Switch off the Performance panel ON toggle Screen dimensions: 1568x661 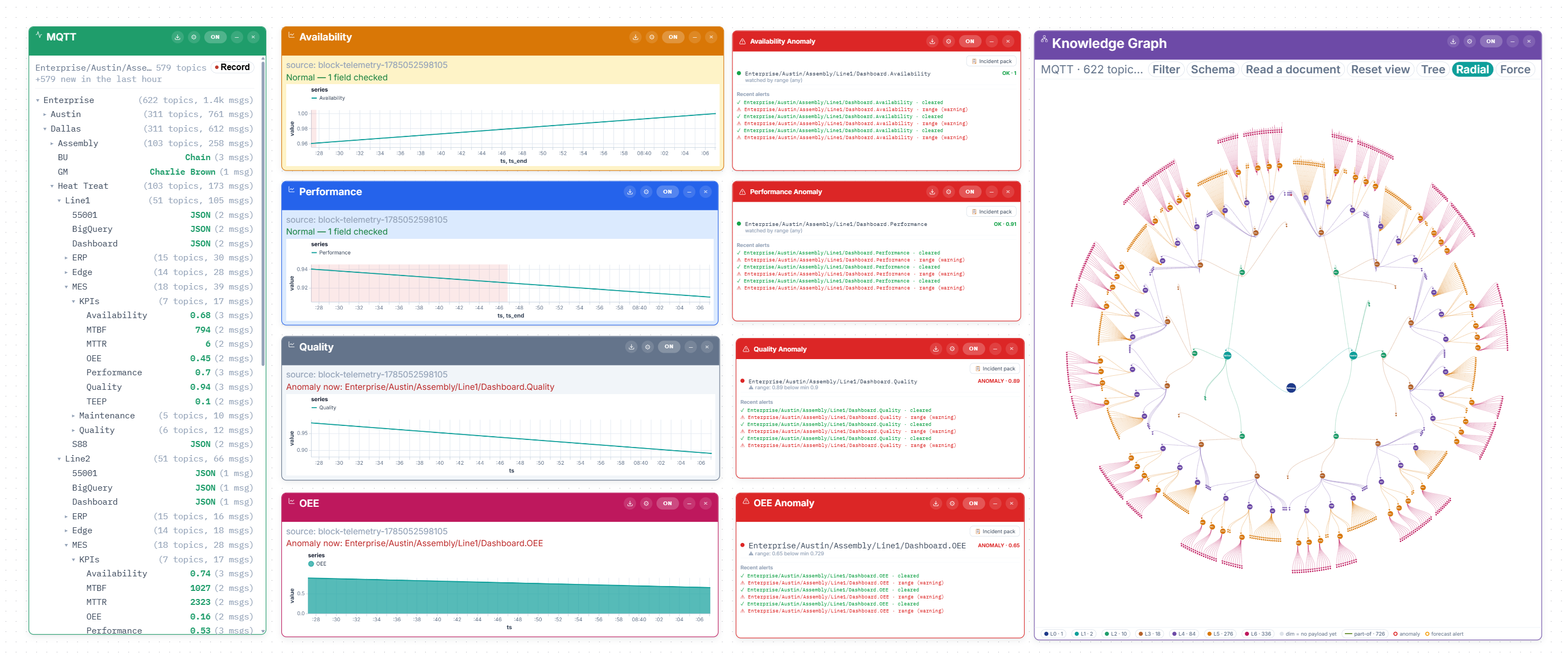tap(667, 192)
